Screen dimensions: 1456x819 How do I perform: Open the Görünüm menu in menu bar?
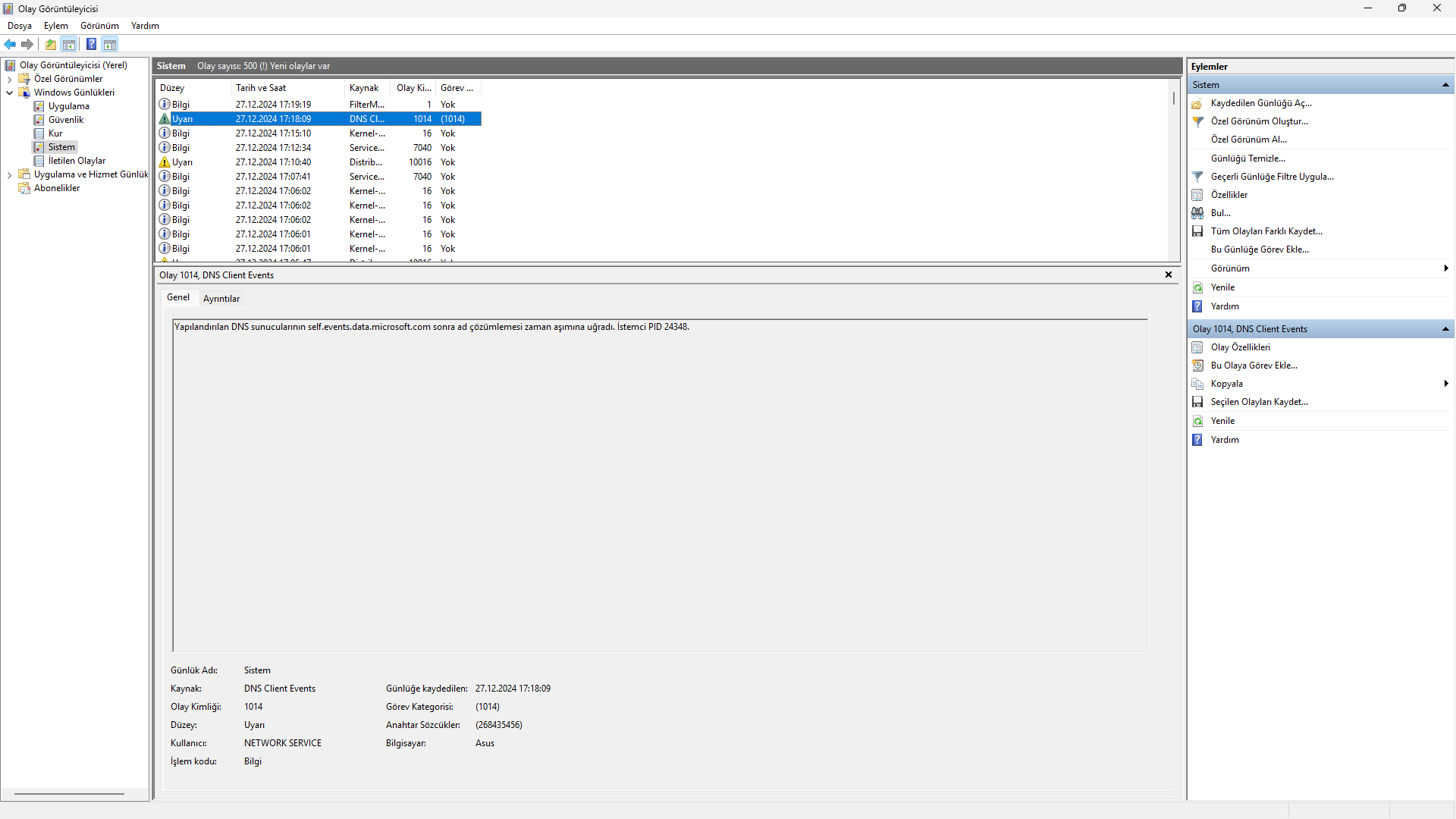coord(99,26)
